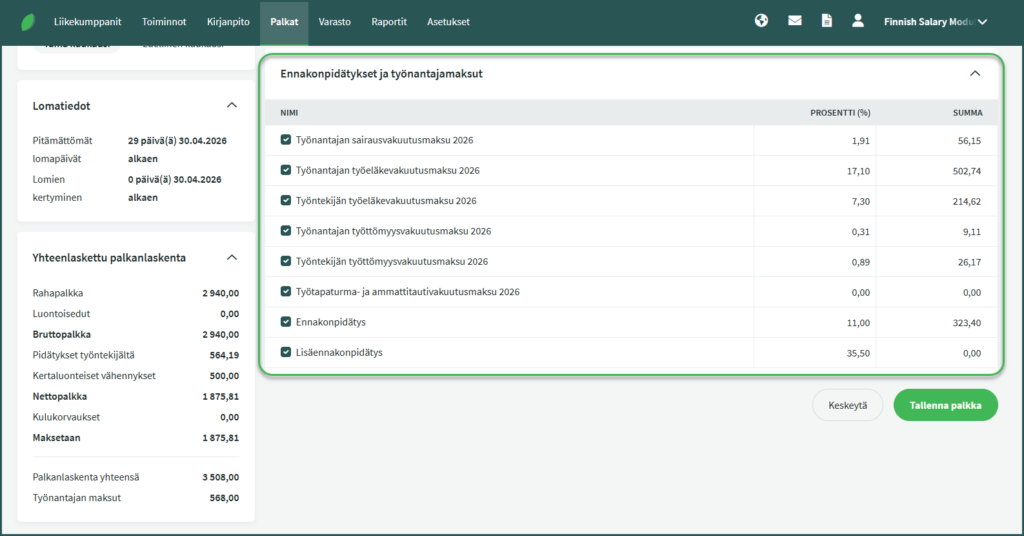Open the user profile icon
The width and height of the screenshot is (1024, 536).
tap(857, 21)
